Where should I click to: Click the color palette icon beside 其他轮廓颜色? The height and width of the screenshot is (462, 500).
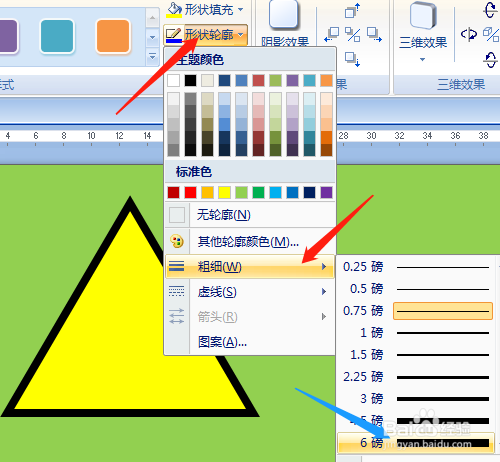click(177, 241)
